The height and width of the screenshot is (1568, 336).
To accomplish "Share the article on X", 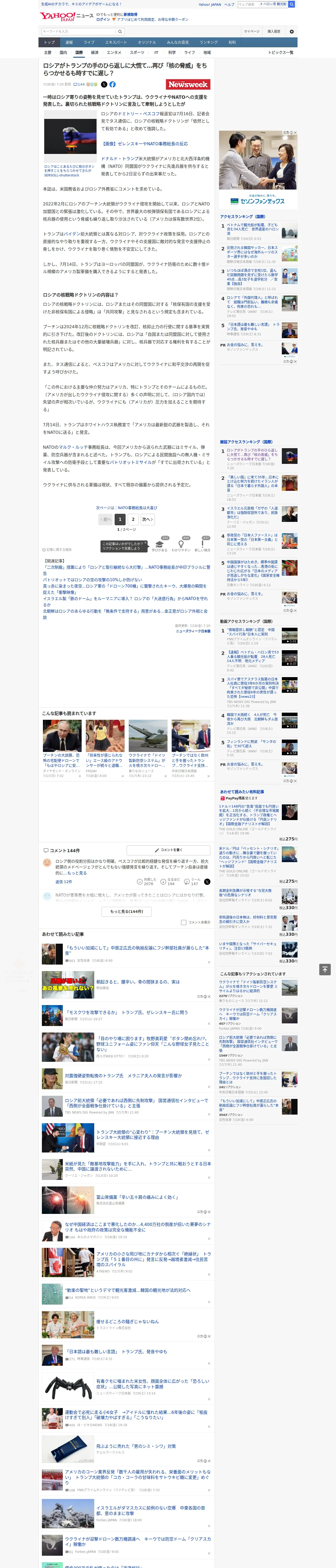I will [x=104, y=85].
